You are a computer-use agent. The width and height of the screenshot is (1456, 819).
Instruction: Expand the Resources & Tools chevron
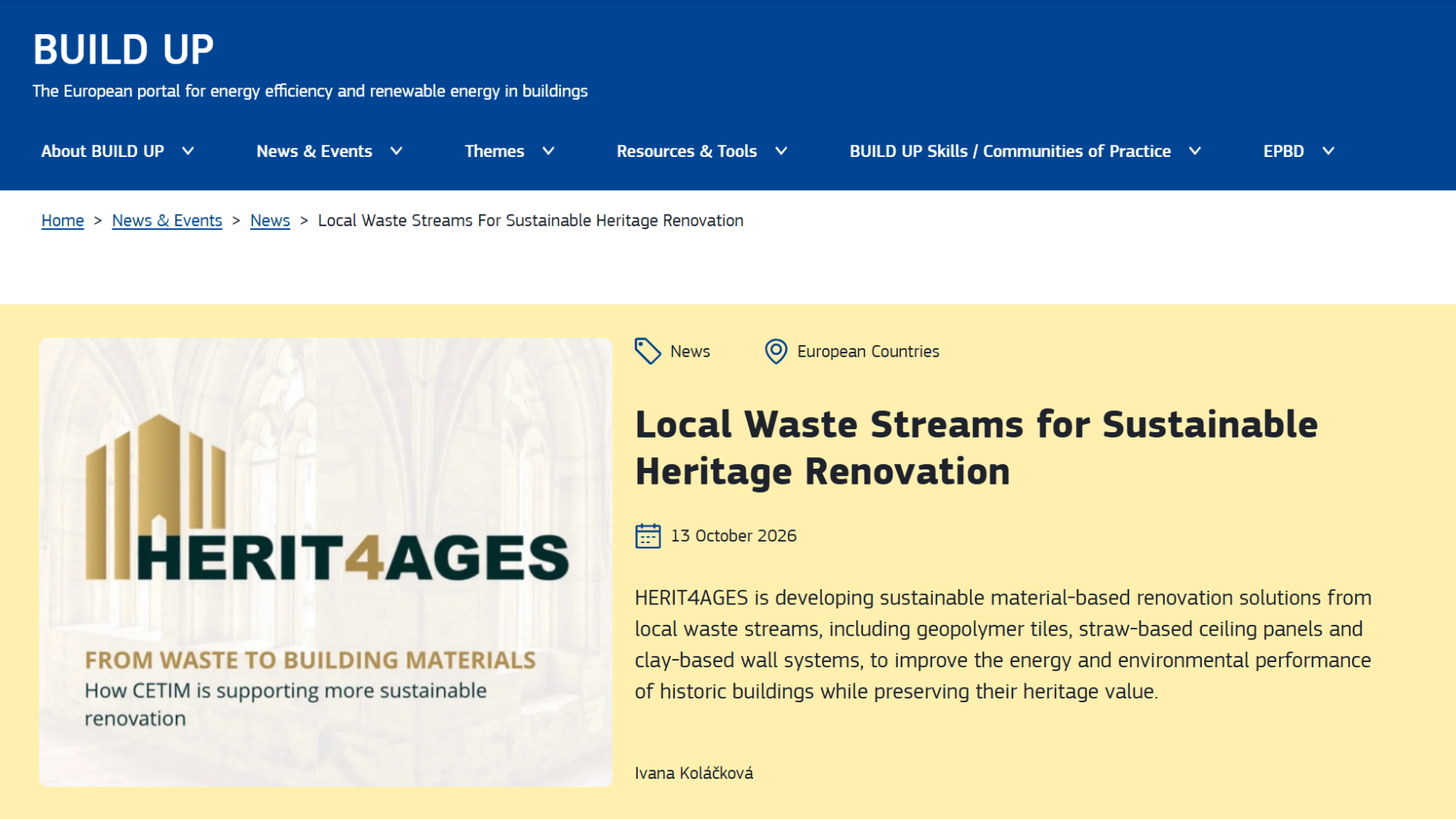click(x=781, y=151)
